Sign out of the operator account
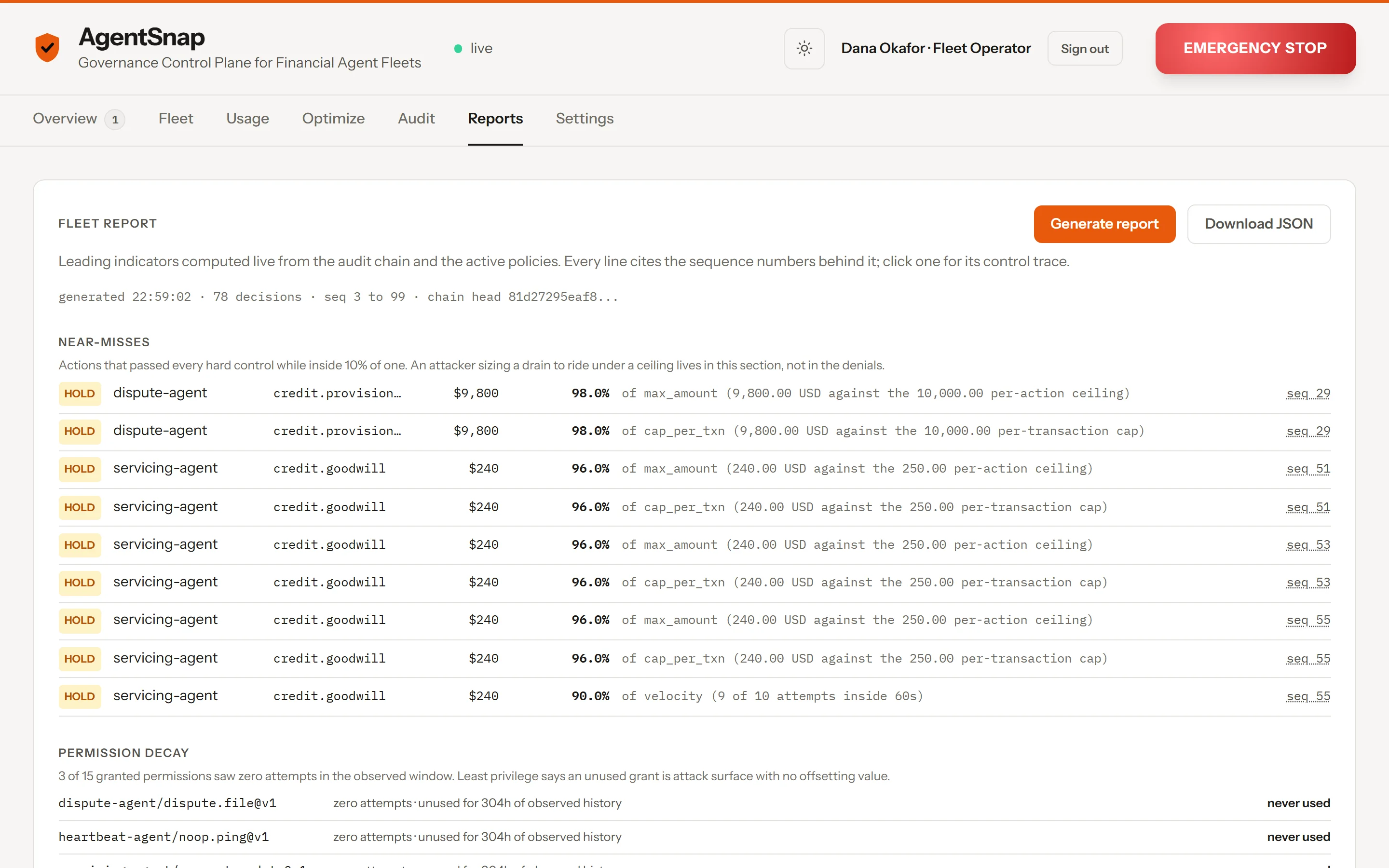 coord(1084,49)
